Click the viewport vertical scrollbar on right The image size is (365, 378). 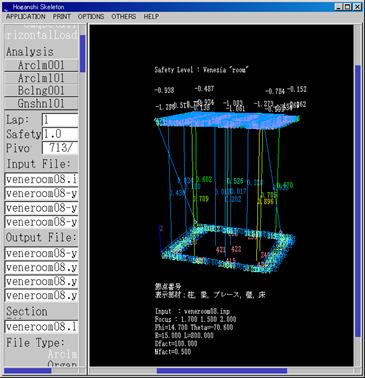coord(358,201)
